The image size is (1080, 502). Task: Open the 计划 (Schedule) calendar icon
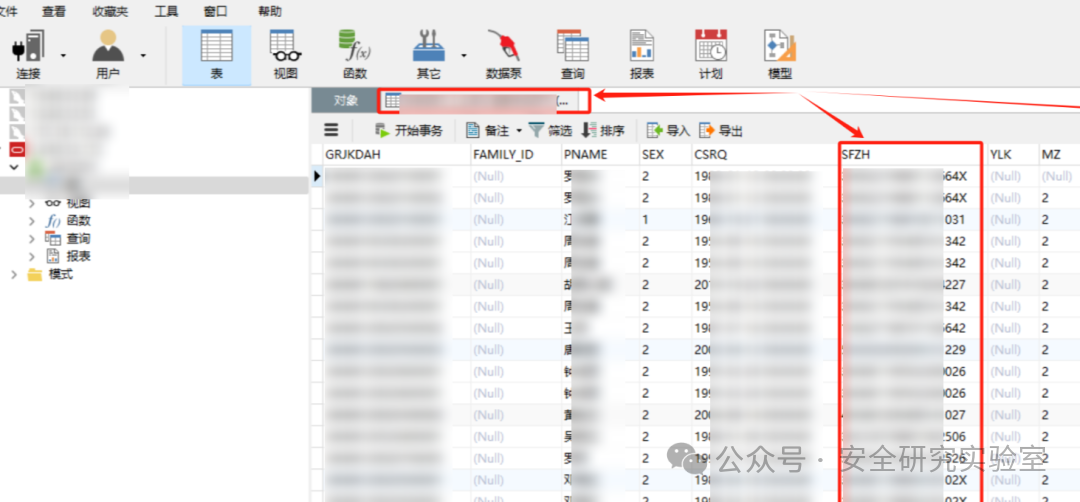coord(710,45)
